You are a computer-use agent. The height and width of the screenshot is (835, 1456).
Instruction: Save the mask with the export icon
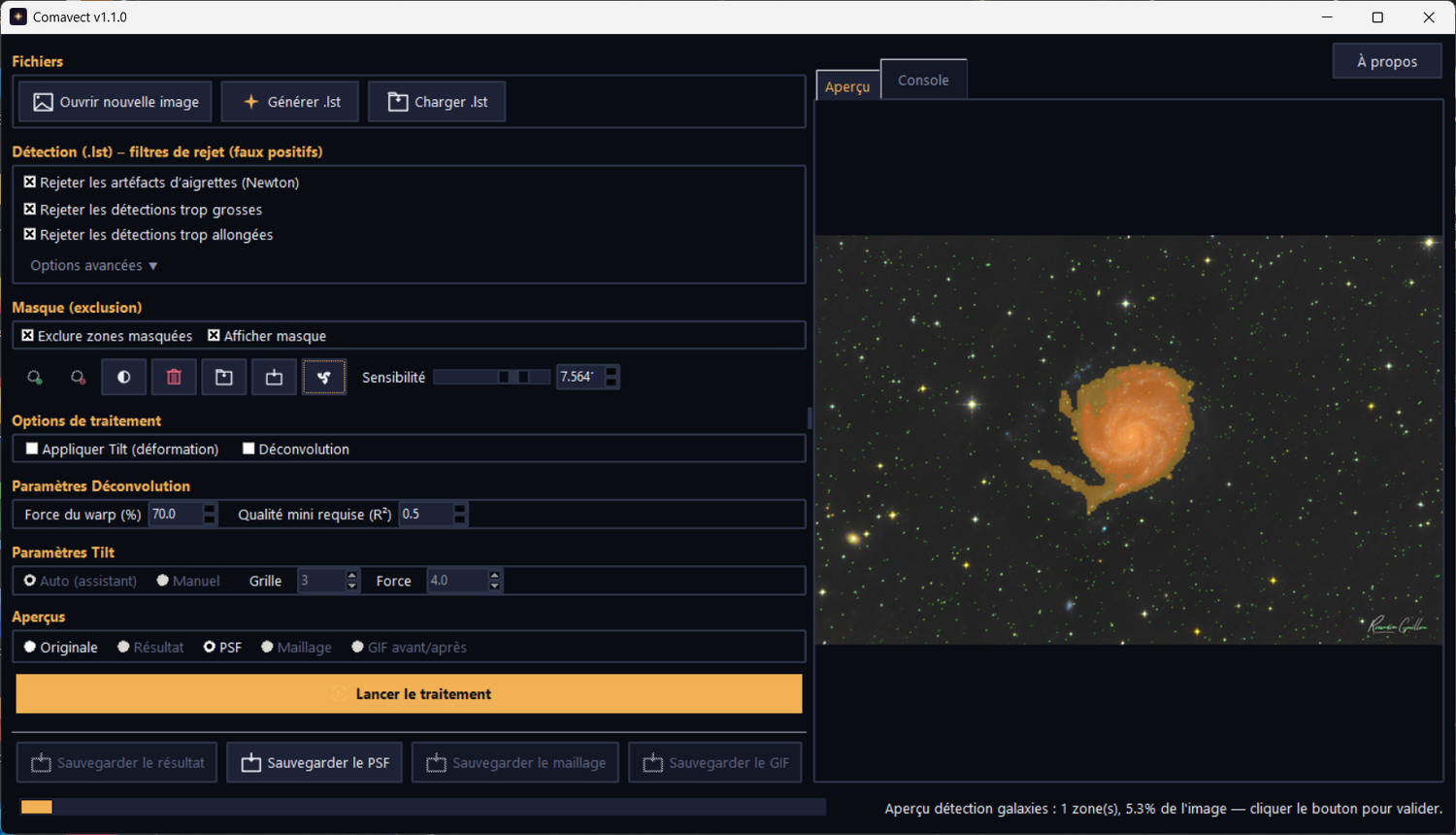coord(274,377)
